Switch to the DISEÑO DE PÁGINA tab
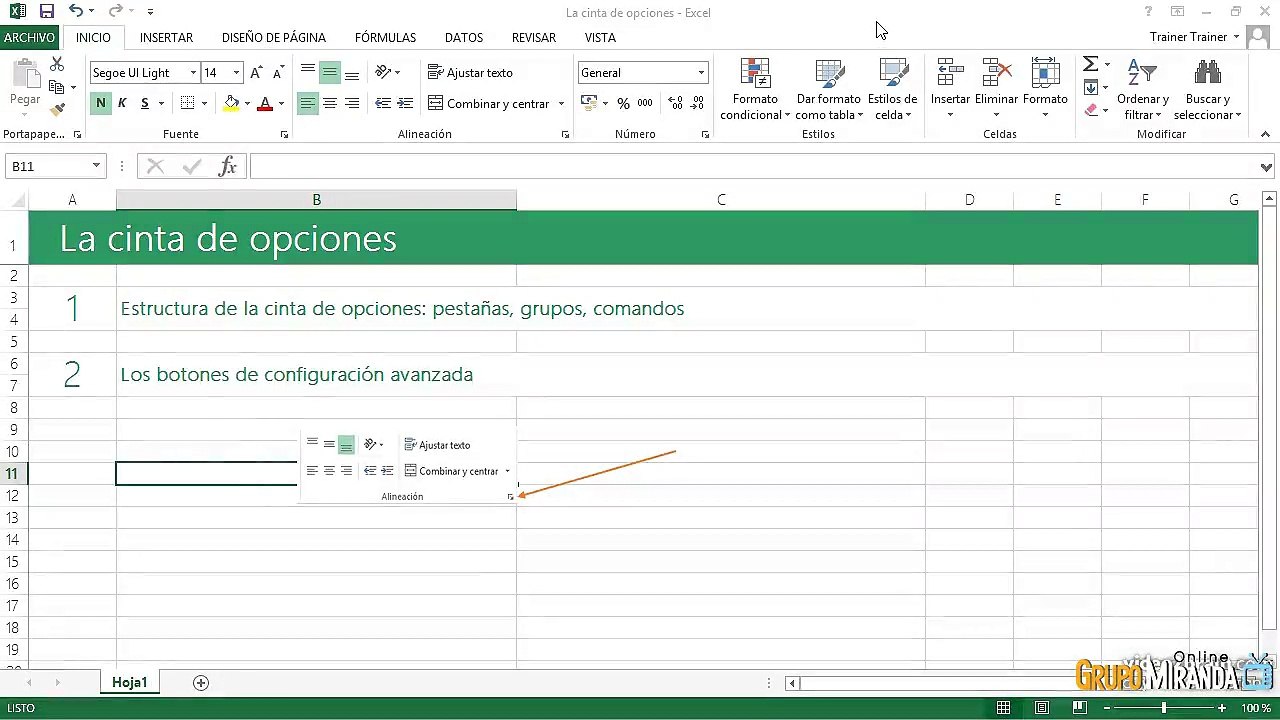This screenshot has width=1280, height=720. pyautogui.click(x=274, y=37)
